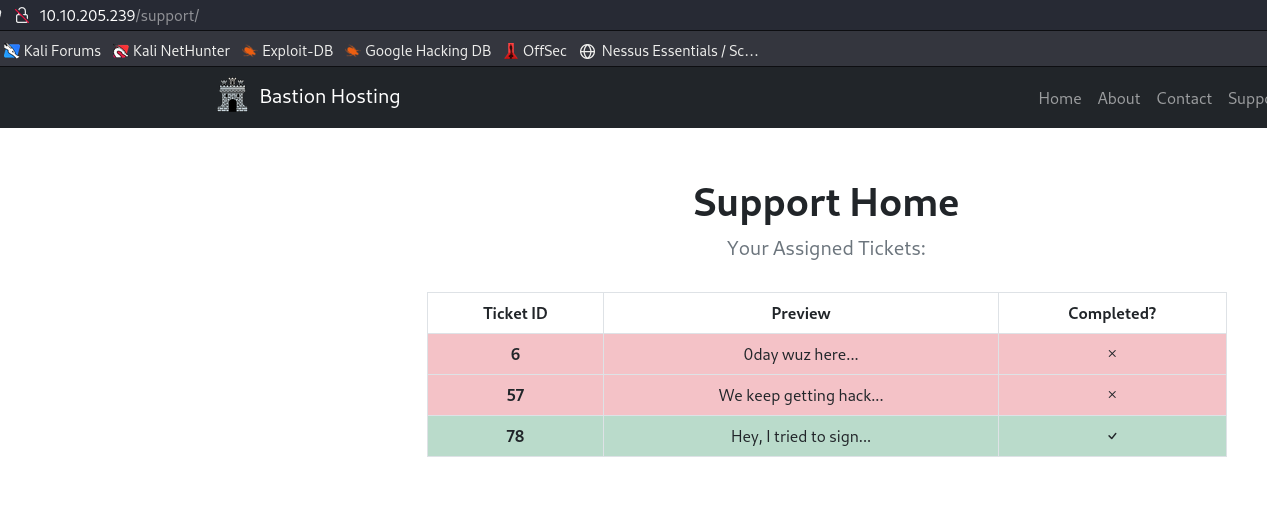Open the Kali NetHunter bookmark icon
The height and width of the screenshot is (524, 1267).
tap(121, 51)
